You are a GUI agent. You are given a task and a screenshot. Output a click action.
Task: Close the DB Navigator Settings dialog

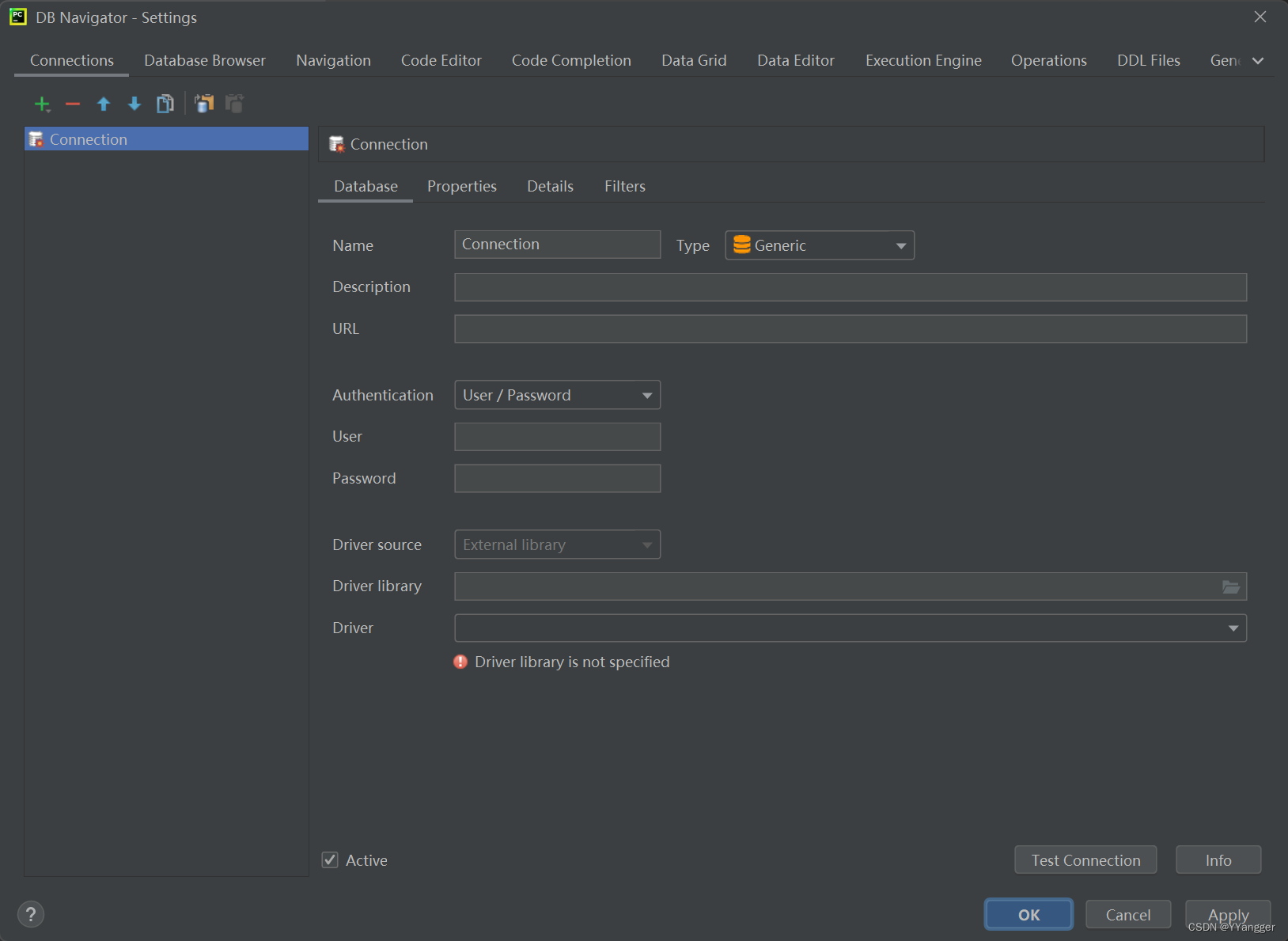pyautogui.click(x=1260, y=17)
